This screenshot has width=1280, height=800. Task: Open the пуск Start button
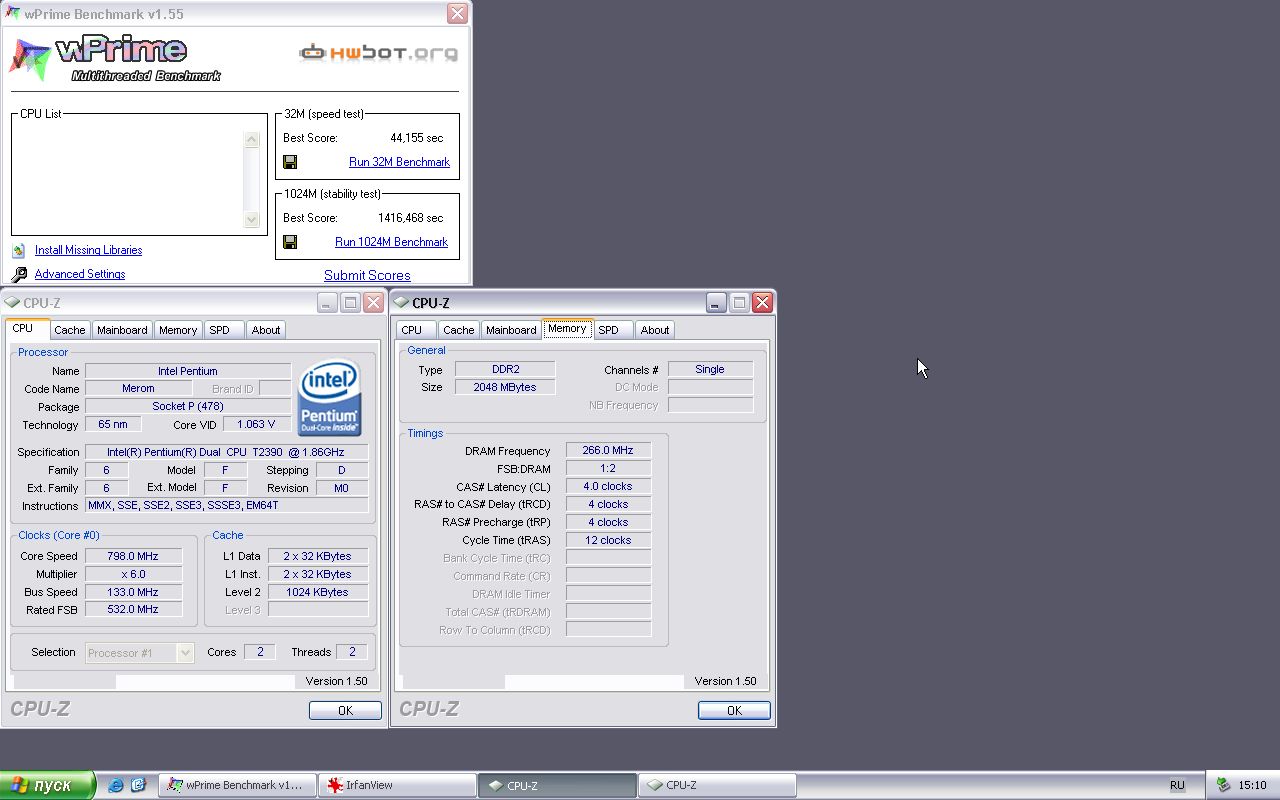(x=47, y=785)
